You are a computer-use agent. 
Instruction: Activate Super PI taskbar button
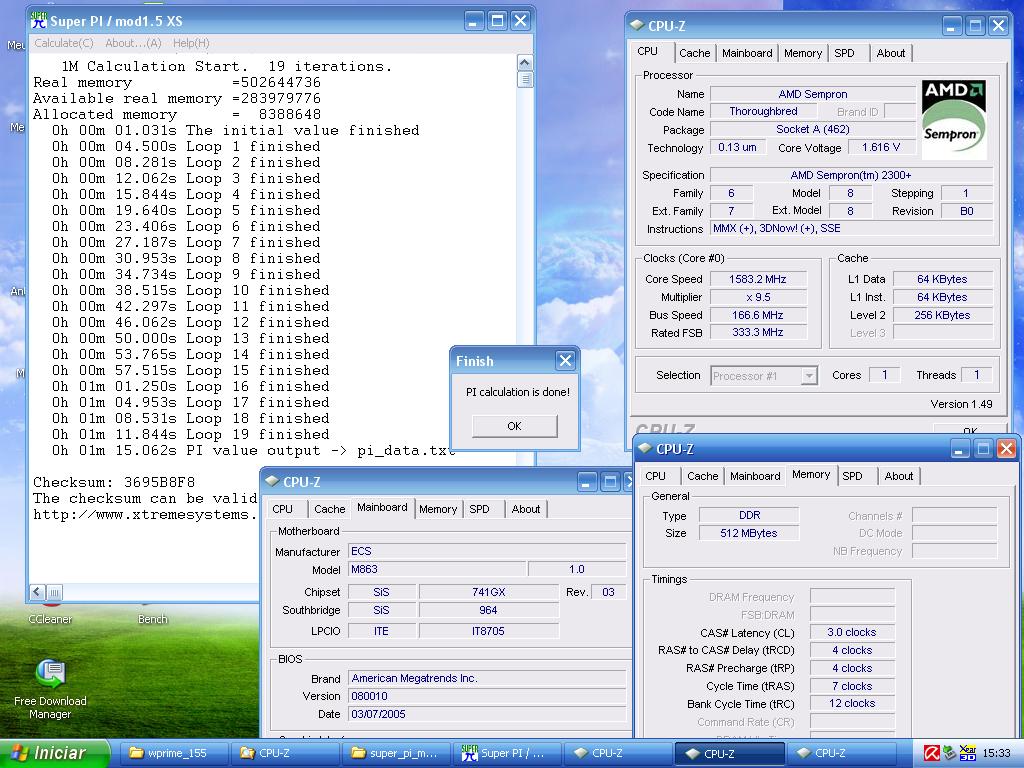pyautogui.click(x=507, y=753)
